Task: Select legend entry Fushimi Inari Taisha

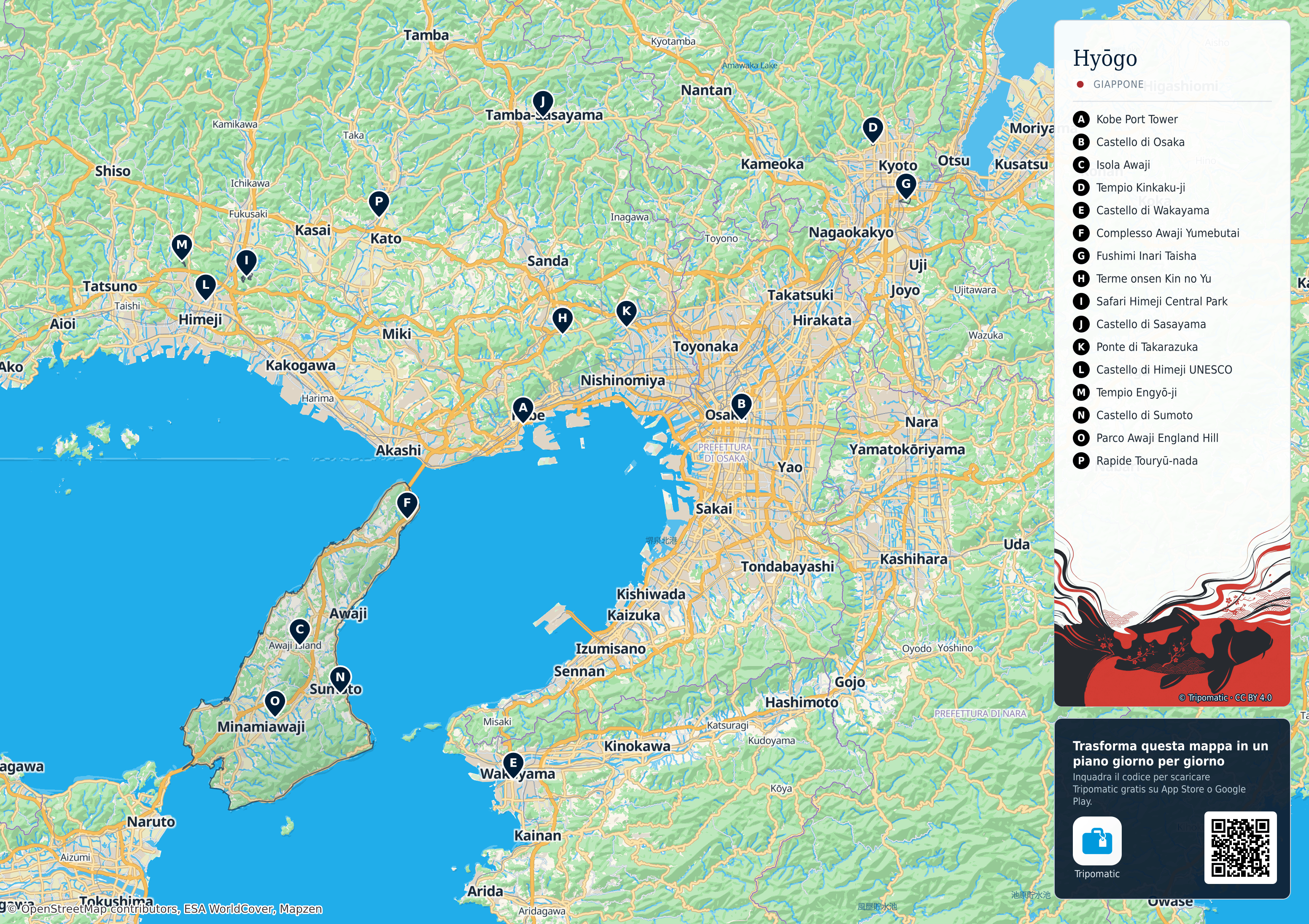Action: pyautogui.click(x=1134, y=256)
